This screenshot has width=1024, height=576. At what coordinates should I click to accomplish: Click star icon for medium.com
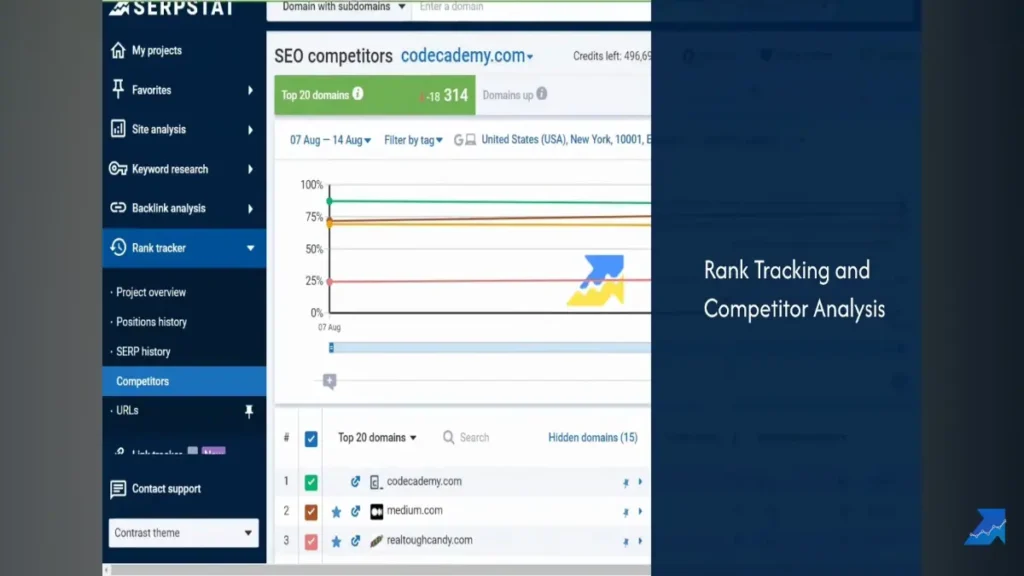(336, 511)
